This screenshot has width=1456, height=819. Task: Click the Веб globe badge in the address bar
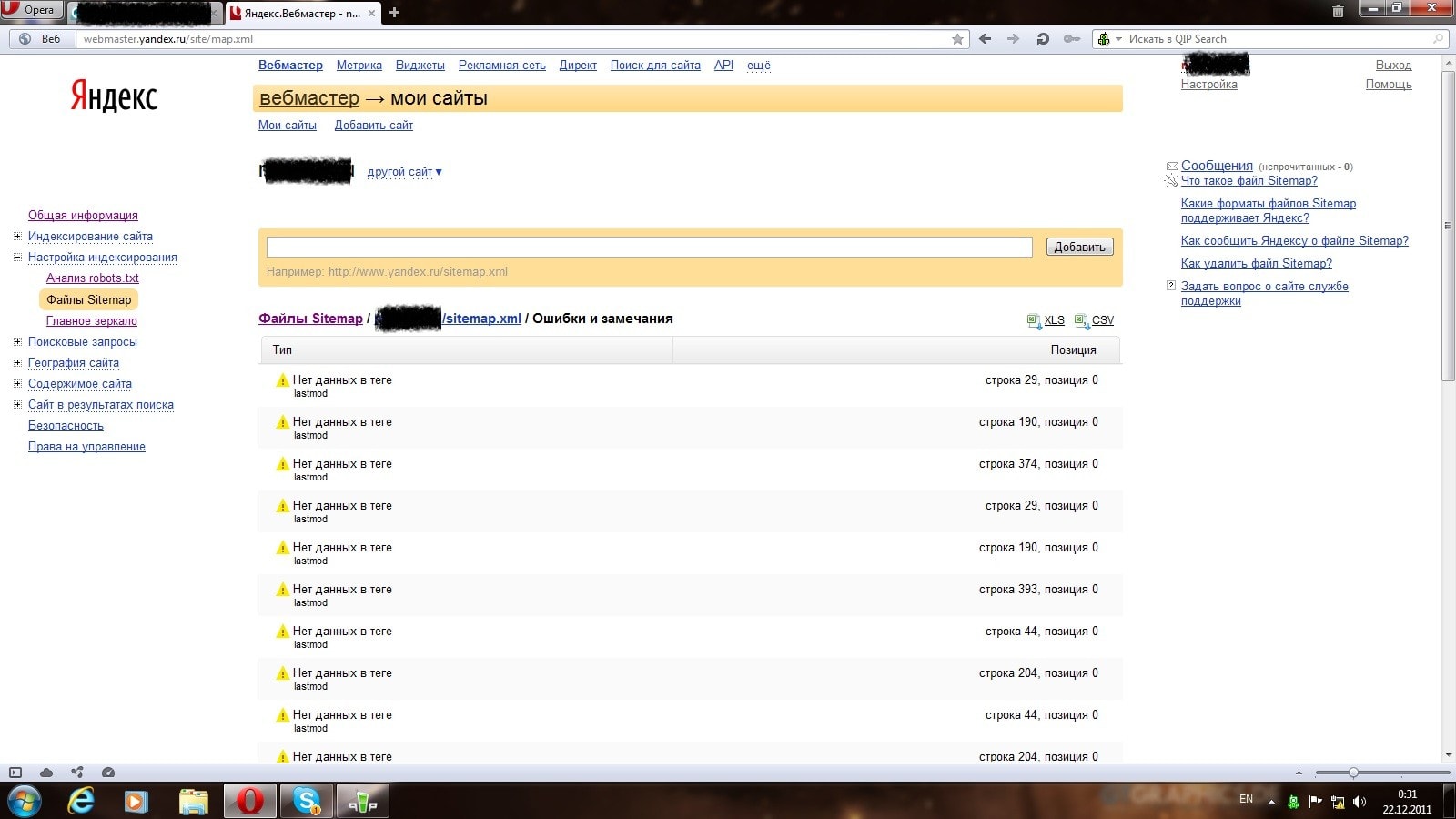[x=41, y=39]
